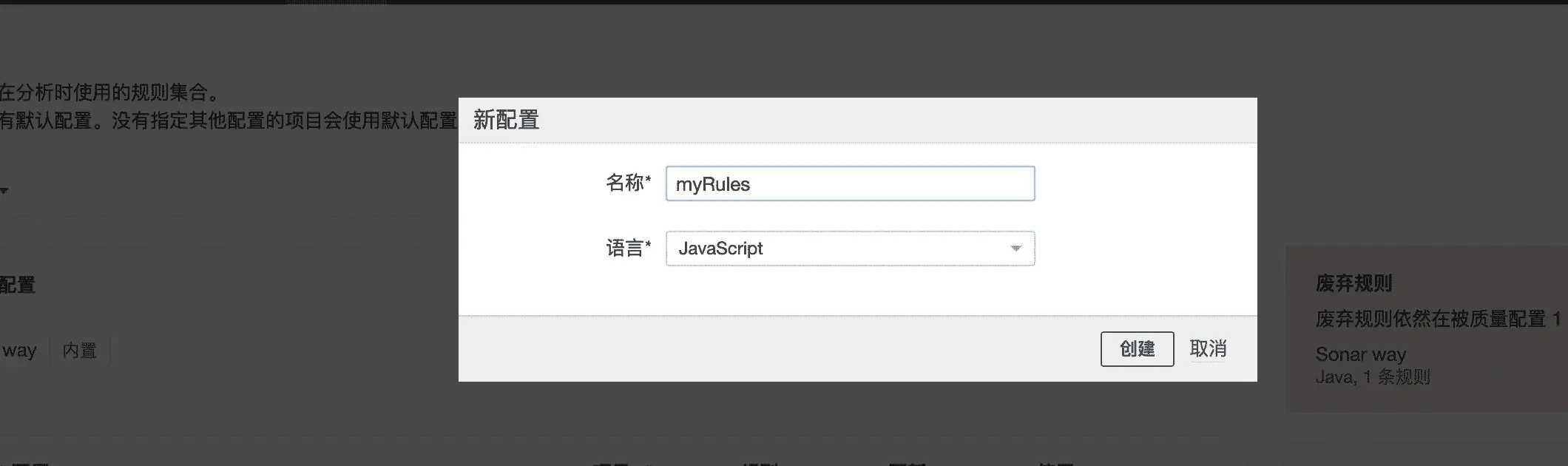The height and width of the screenshot is (466, 1568).
Task: Click the 配置 section heading at left
Action: (18, 285)
